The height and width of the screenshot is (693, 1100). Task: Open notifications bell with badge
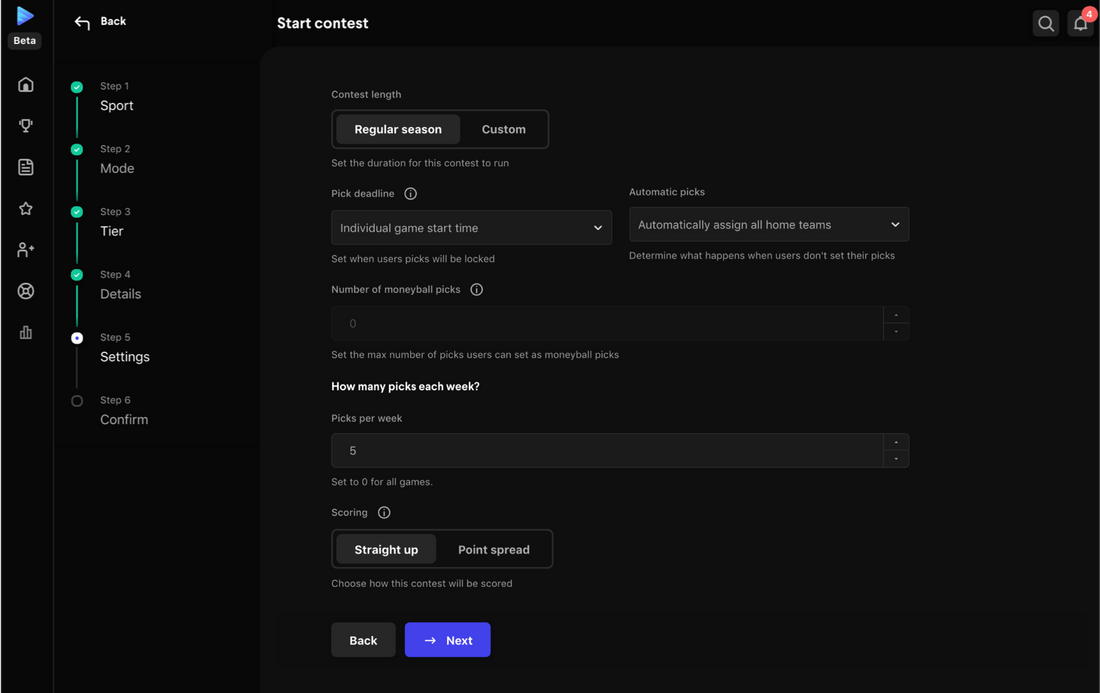click(1080, 24)
